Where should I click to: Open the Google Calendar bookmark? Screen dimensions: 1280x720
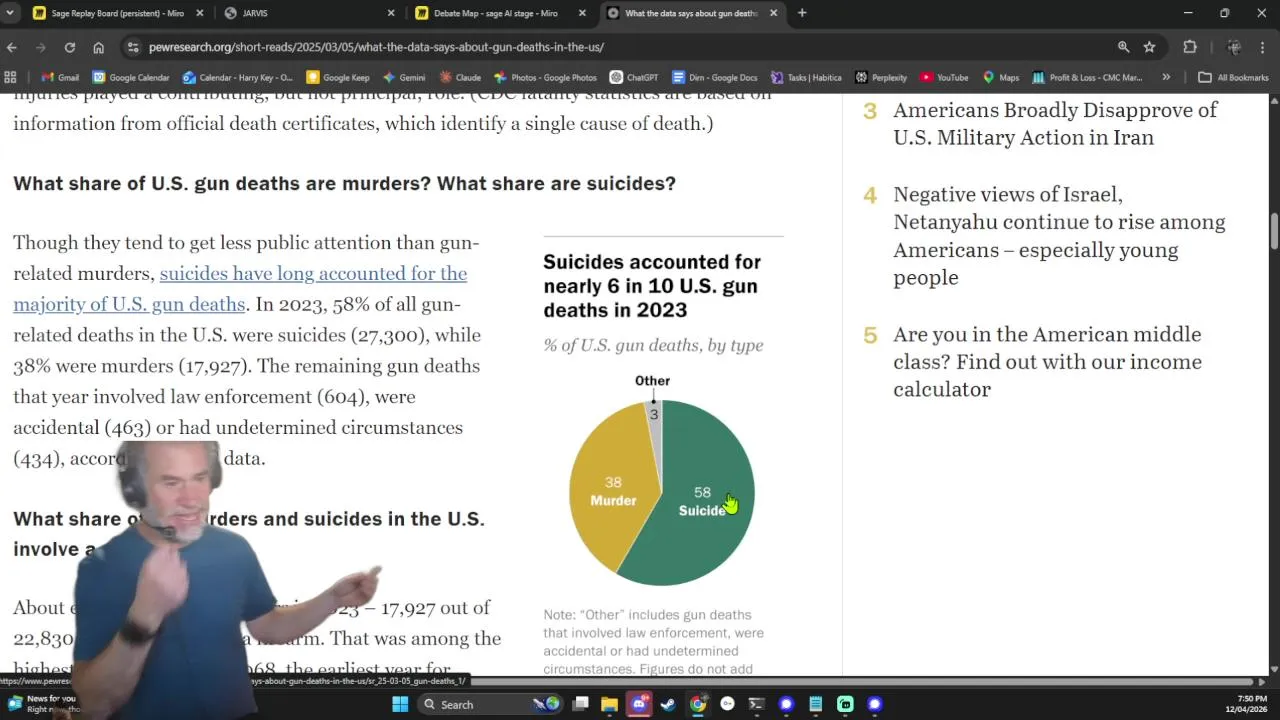pos(131,77)
